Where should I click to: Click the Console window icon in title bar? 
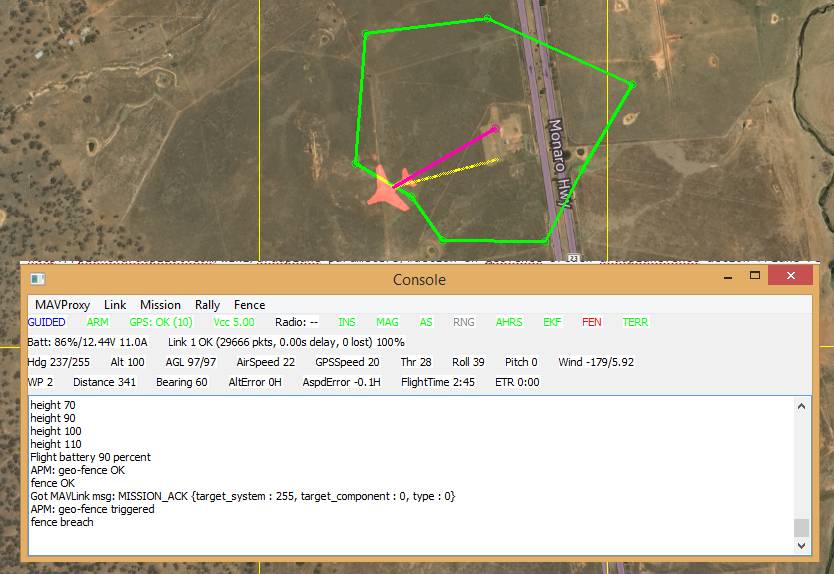37,279
